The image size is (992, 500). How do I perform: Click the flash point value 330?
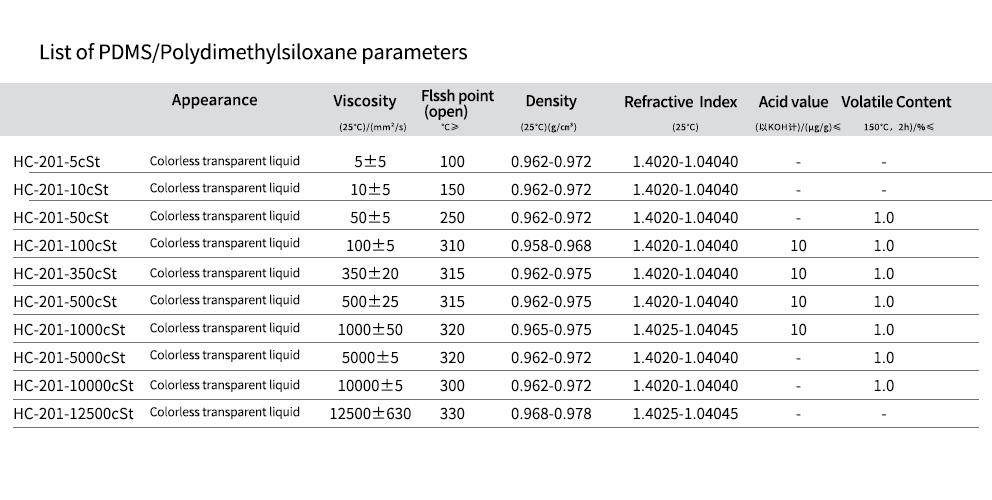[x=452, y=414]
